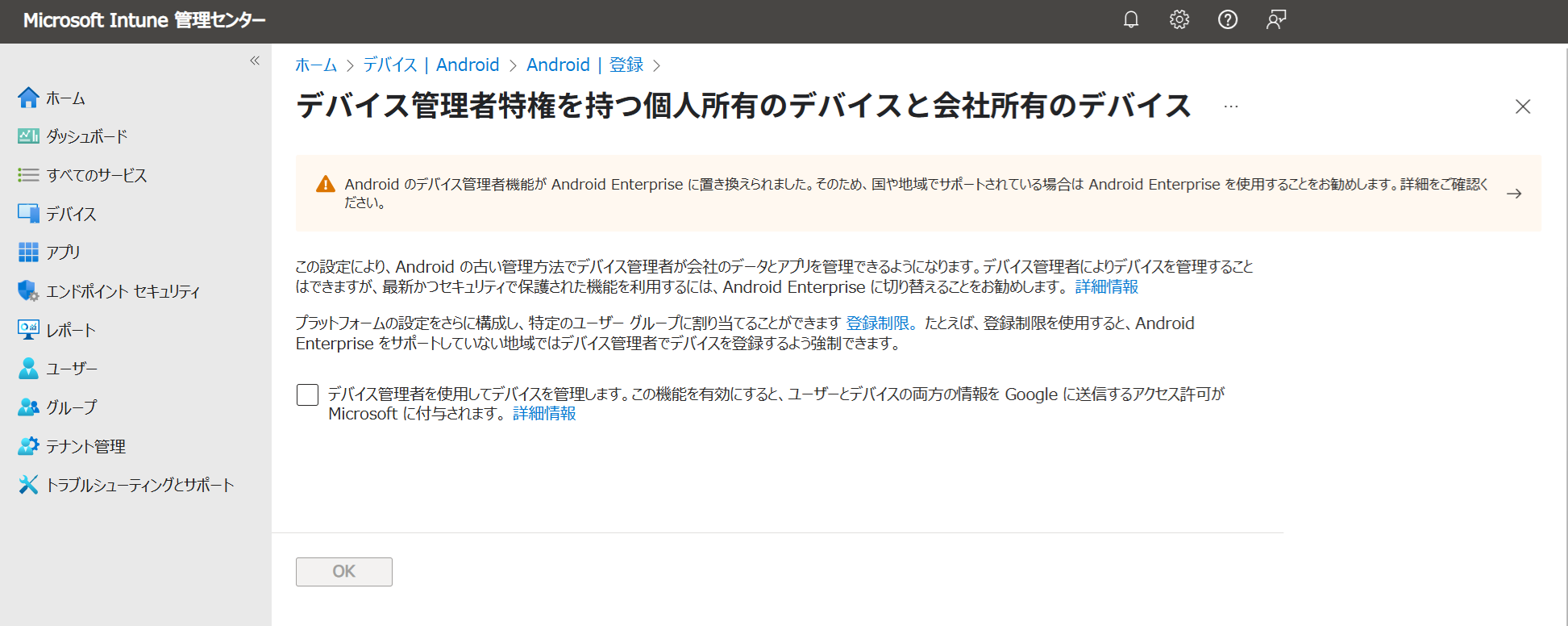Select エンドポイント セキュリティ in the sidebar
The width and height of the screenshot is (1568, 626).
pyautogui.click(x=123, y=292)
